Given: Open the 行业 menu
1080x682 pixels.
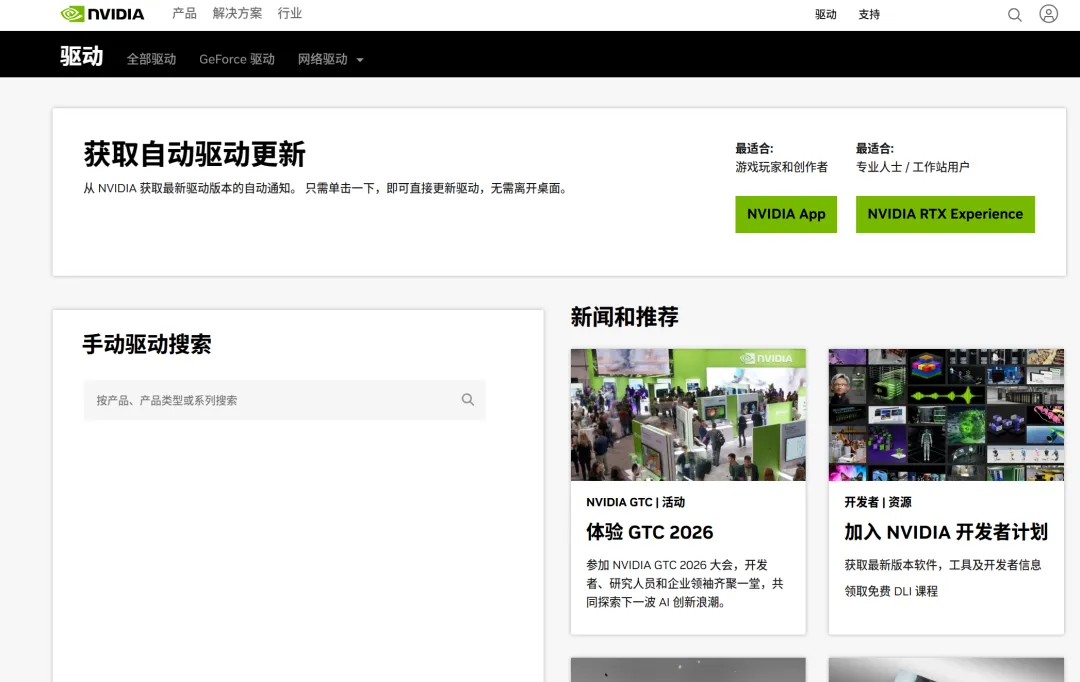Looking at the screenshot, I should tap(289, 13).
